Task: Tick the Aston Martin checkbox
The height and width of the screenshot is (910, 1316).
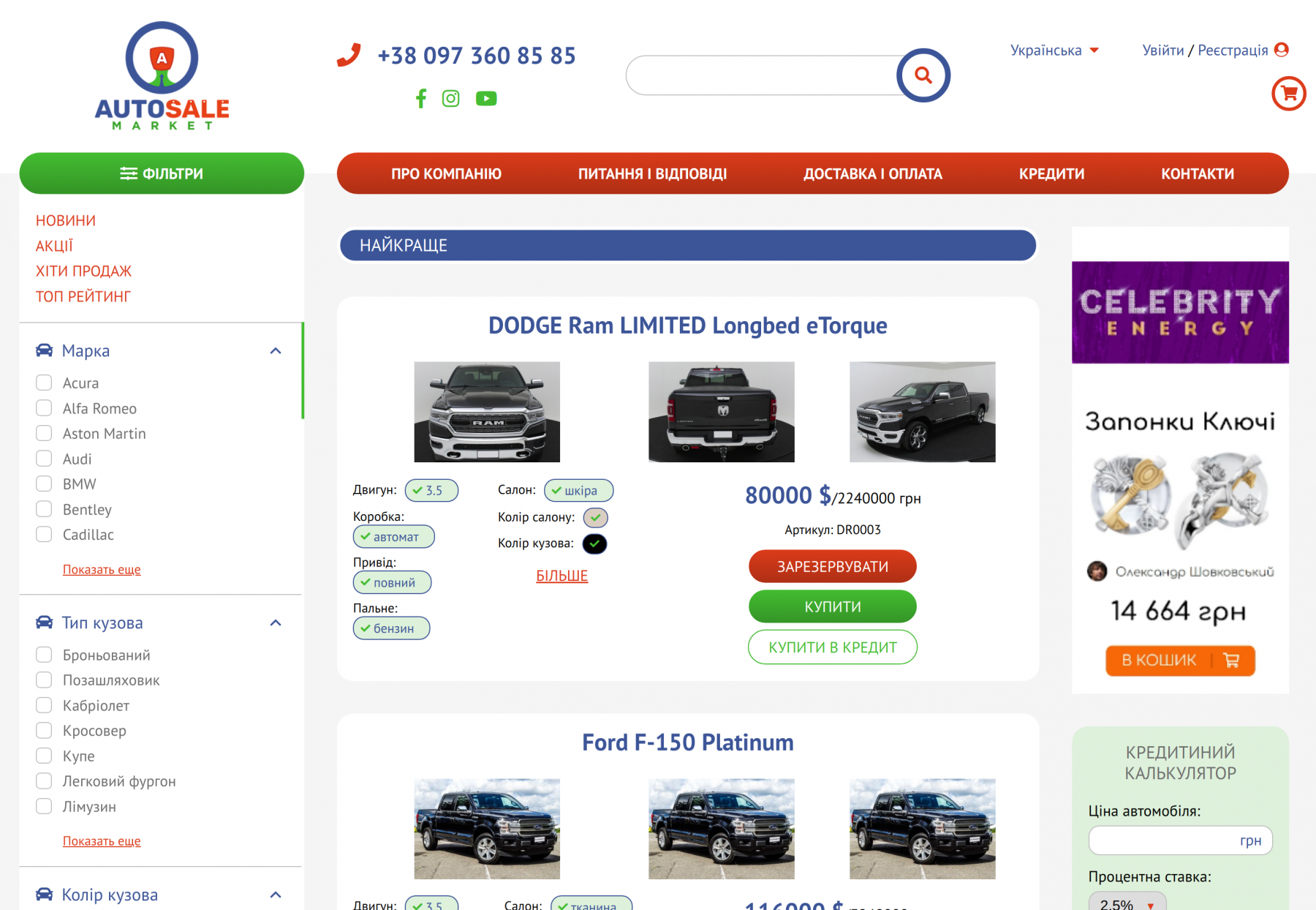Action: tap(44, 433)
